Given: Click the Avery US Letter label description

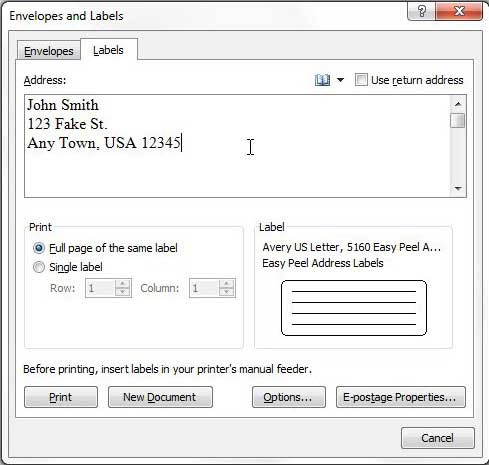Looking at the screenshot, I should click(x=352, y=247).
